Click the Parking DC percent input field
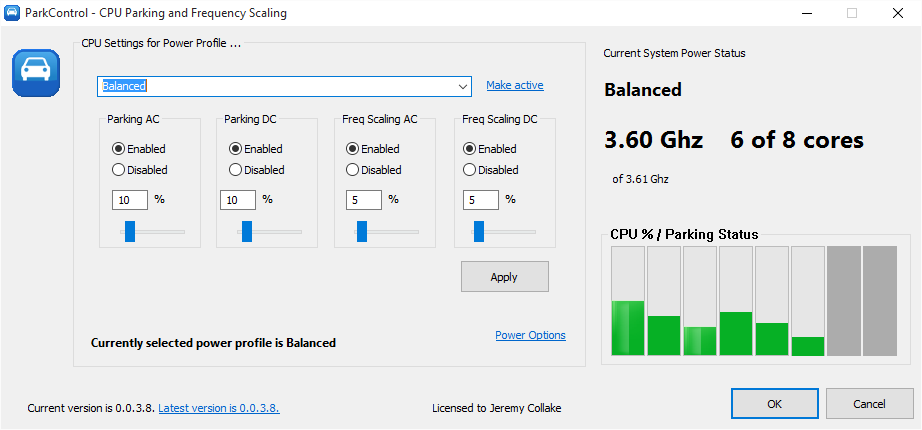 point(238,200)
